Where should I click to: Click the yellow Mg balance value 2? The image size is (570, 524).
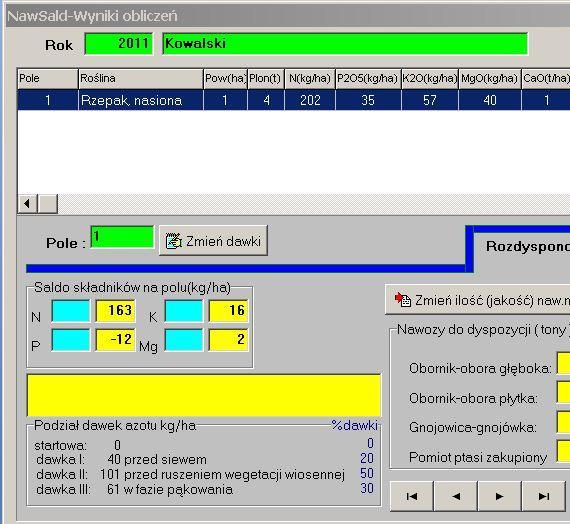click(x=228, y=340)
